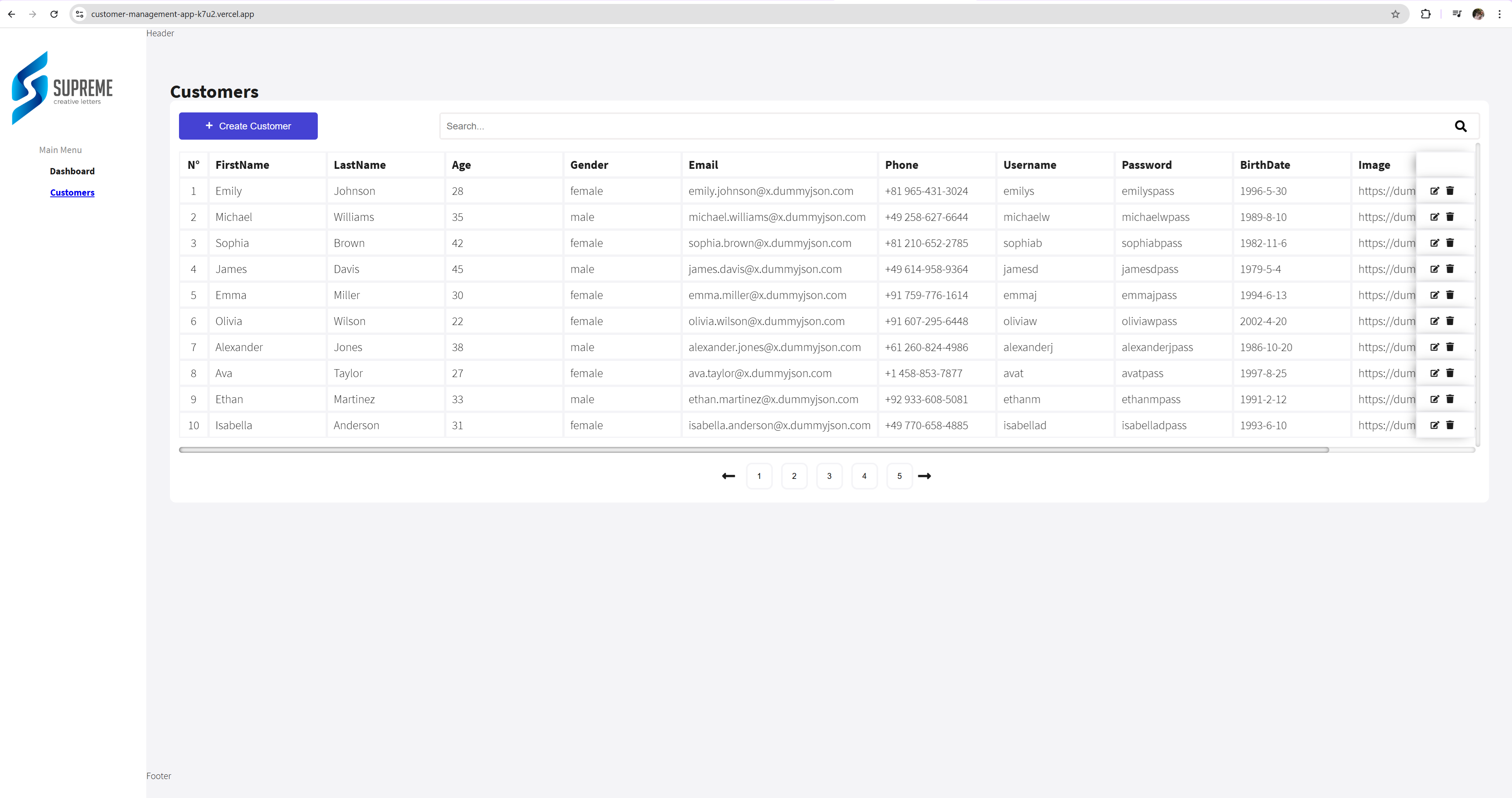Click the search magnifier icon
This screenshot has height=798, width=1512.
1460,126
